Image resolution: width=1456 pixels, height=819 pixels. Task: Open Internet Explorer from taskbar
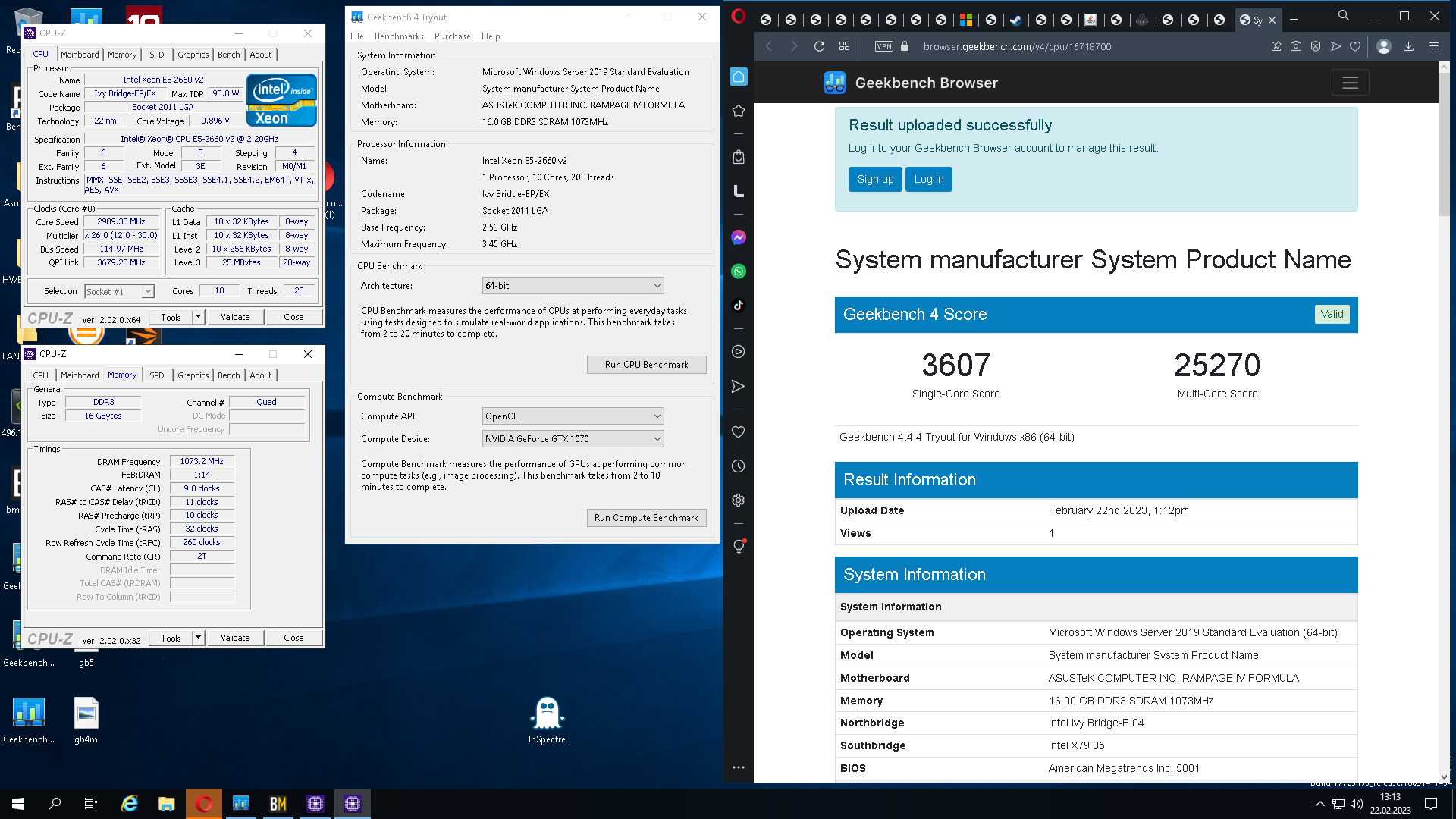130,804
